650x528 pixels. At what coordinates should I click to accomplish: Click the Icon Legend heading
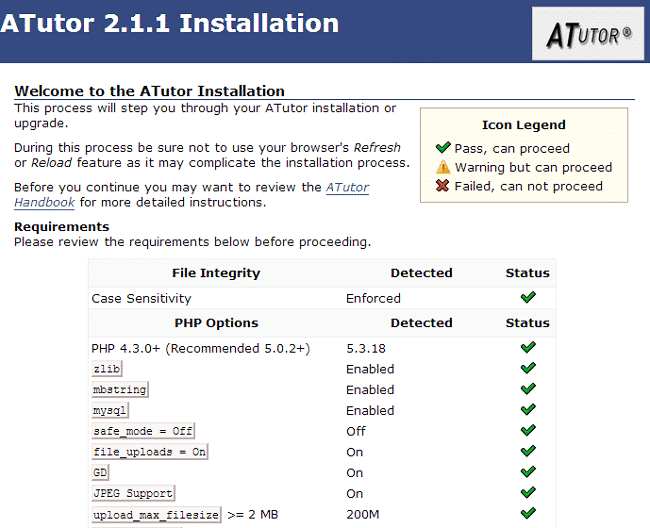coord(524,125)
